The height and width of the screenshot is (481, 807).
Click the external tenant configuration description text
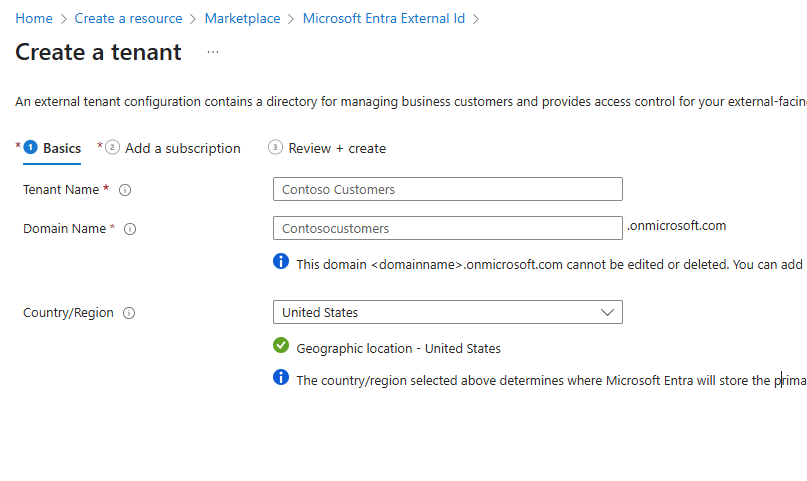point(411,101)
